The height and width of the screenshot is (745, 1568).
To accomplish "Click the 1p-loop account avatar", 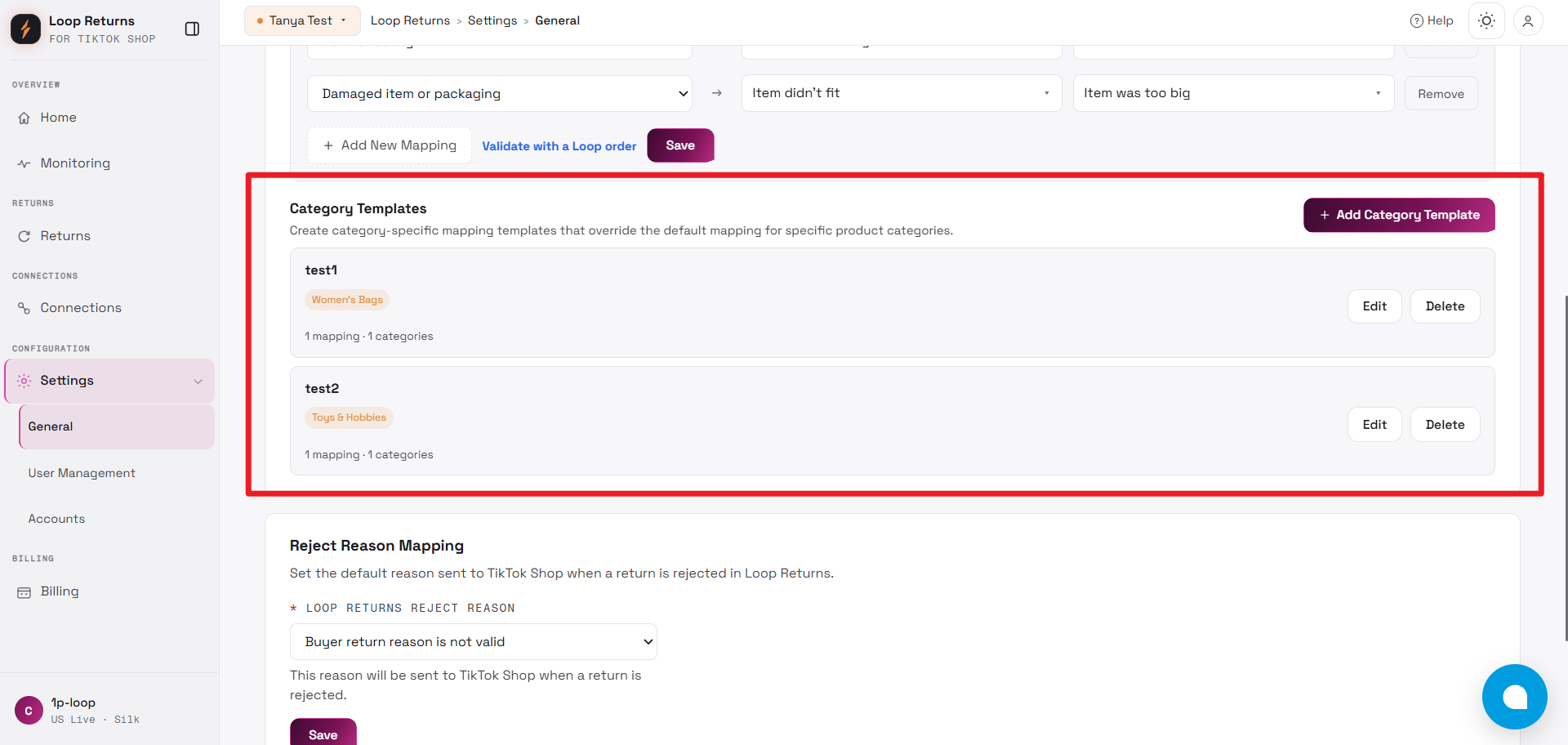I will click(29, 711).
